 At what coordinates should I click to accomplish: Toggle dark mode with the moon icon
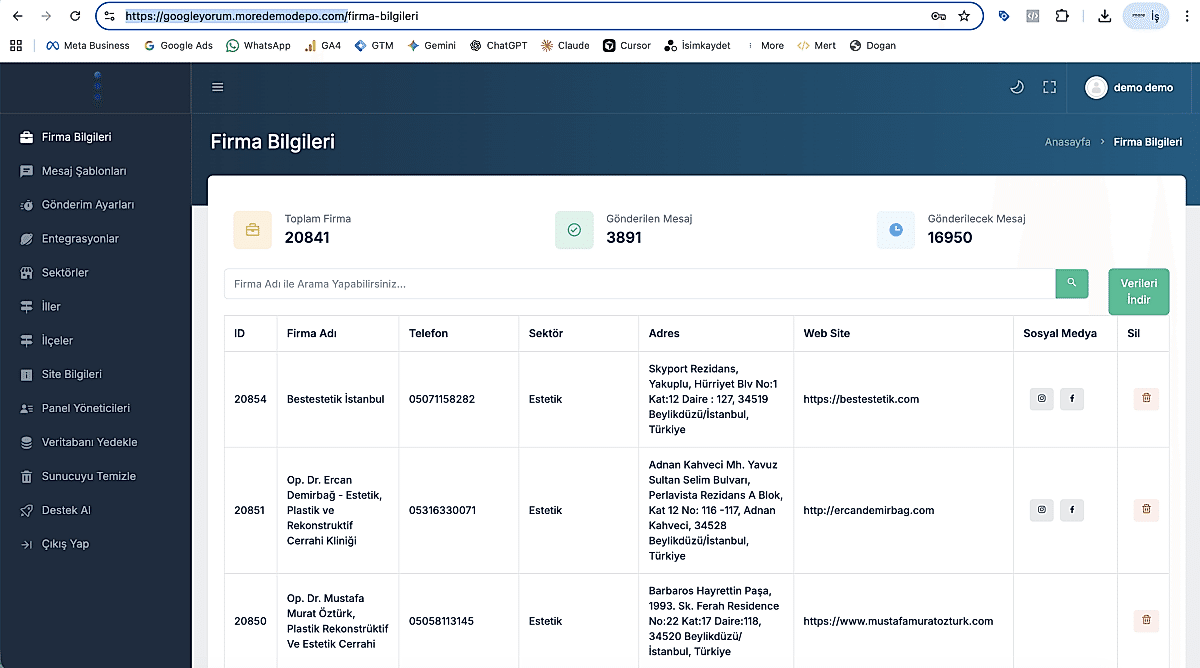[1017, 87]
